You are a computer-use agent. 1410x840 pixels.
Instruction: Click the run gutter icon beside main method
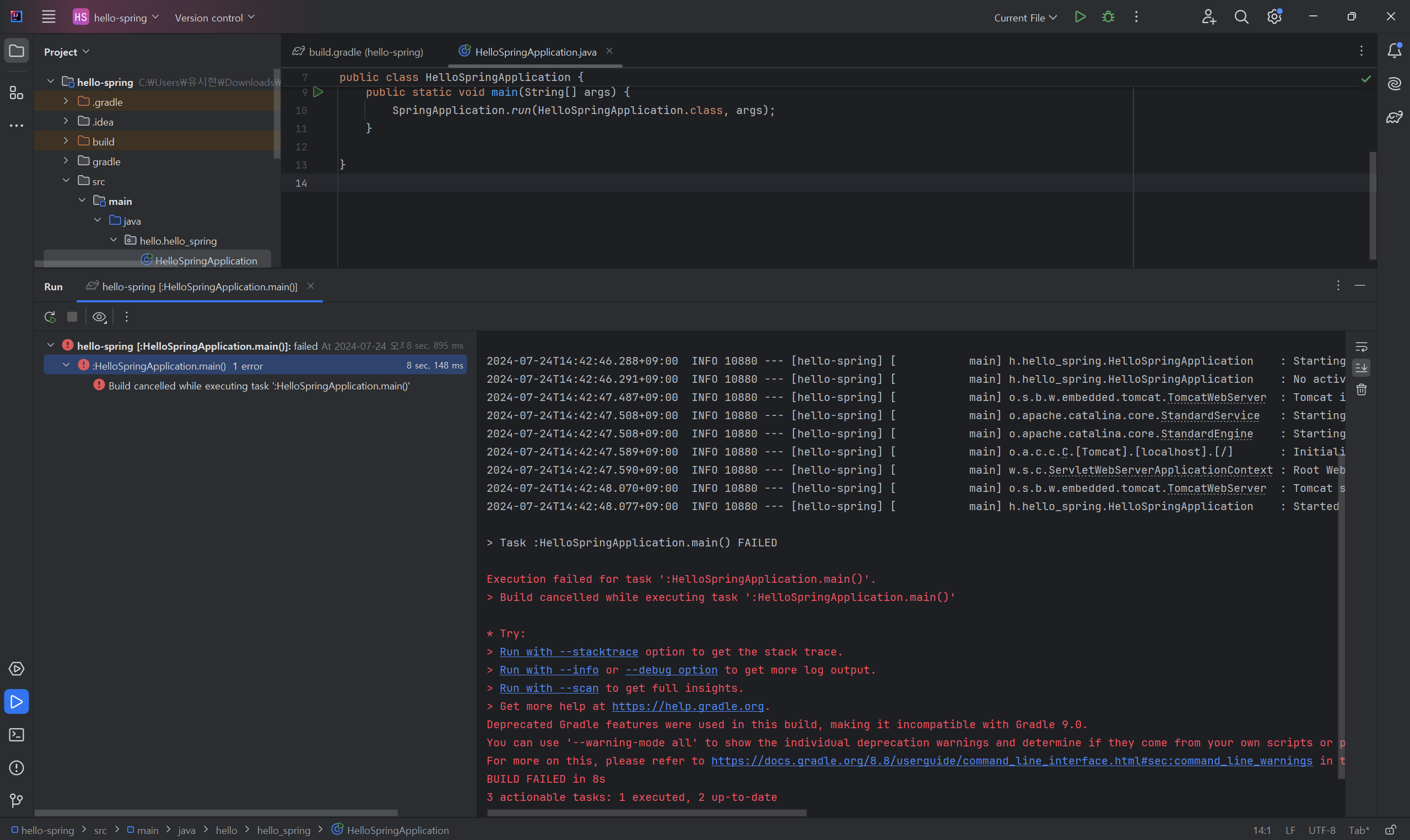[x=318, y=91]
